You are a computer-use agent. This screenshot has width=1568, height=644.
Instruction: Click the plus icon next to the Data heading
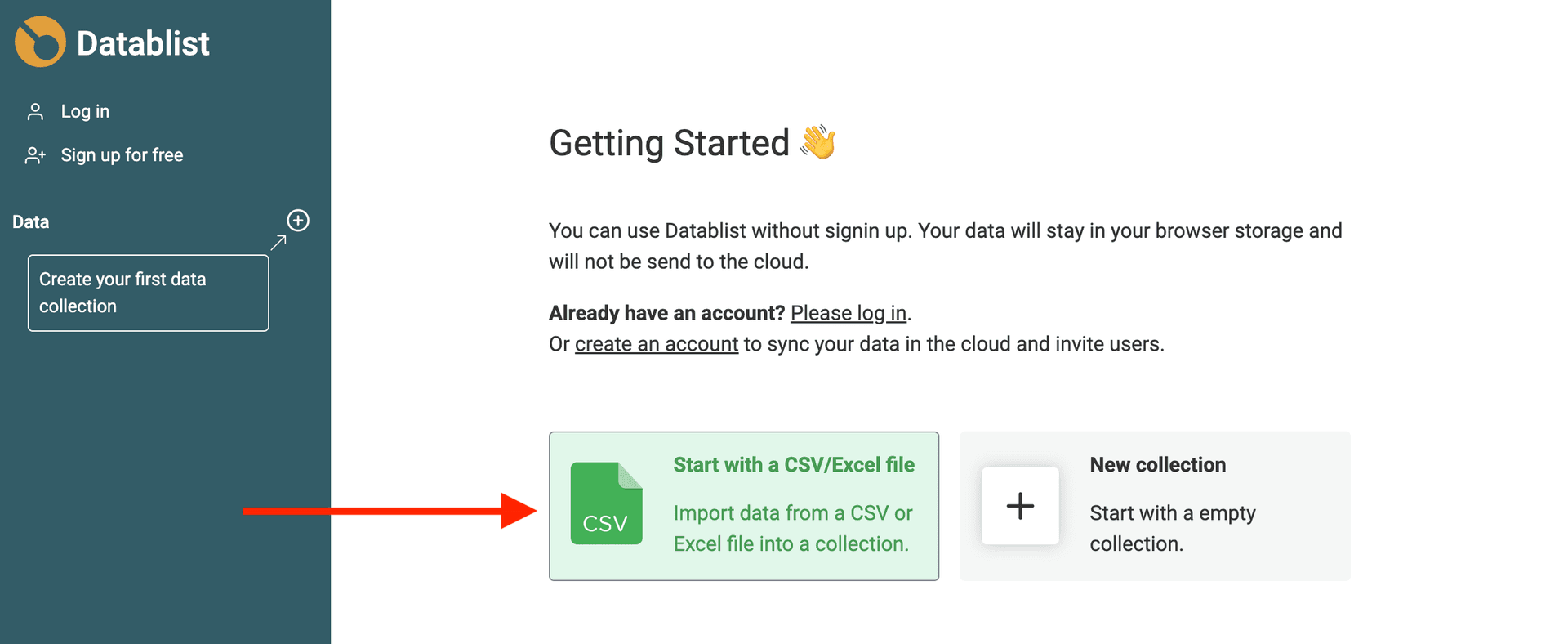coord(298,221)
